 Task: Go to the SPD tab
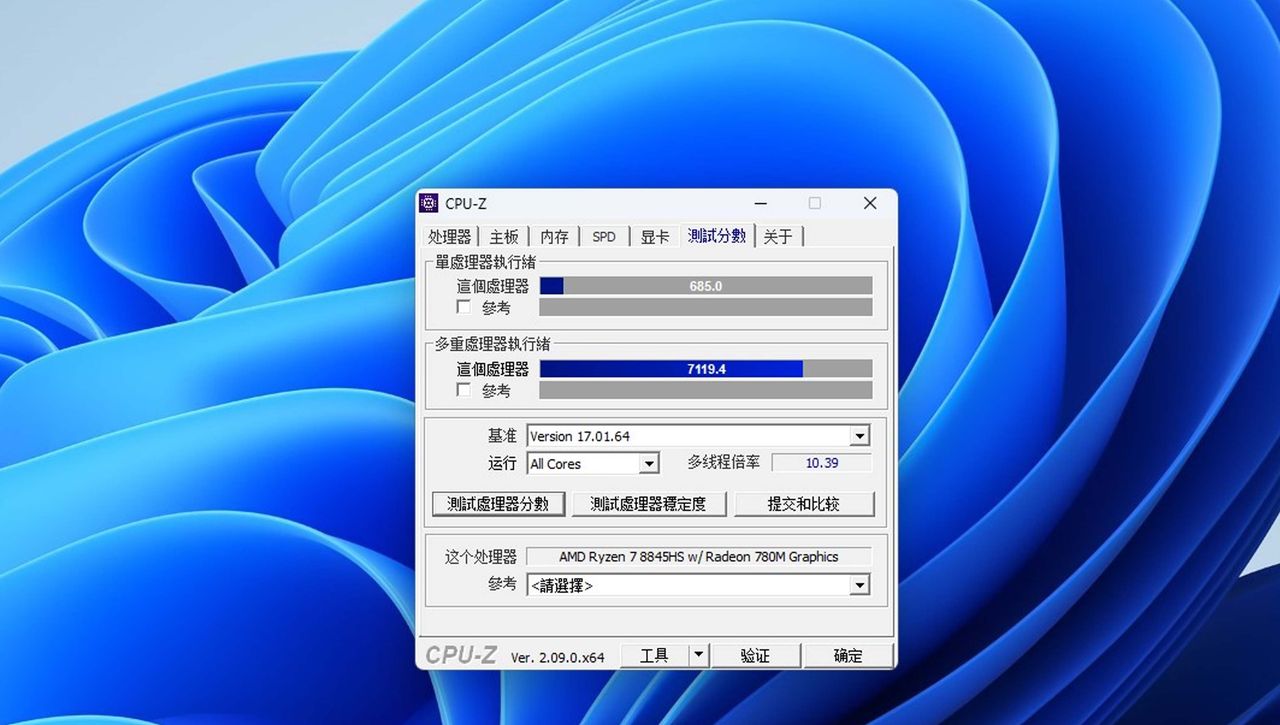tap(604, 236)
